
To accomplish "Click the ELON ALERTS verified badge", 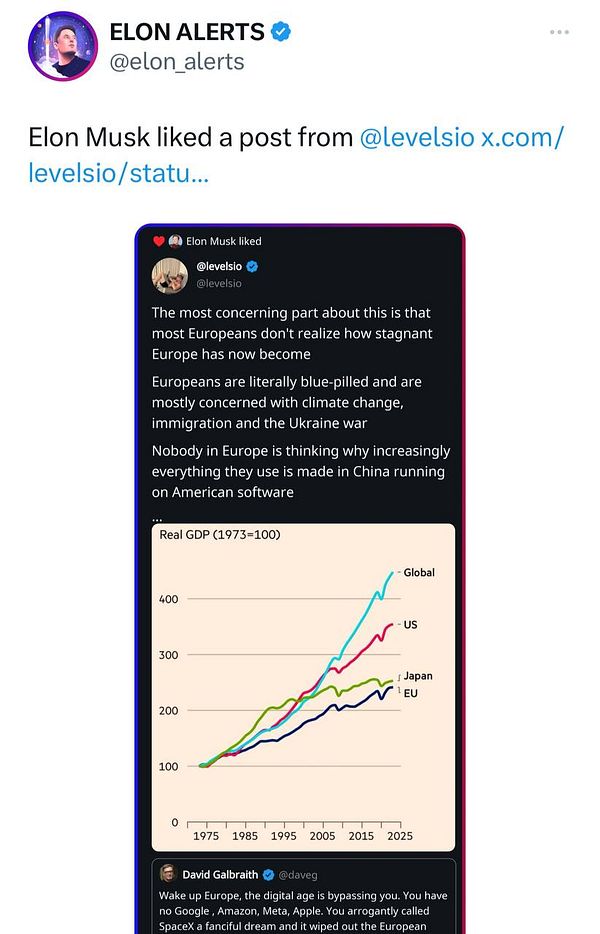I will click(283, 32).
